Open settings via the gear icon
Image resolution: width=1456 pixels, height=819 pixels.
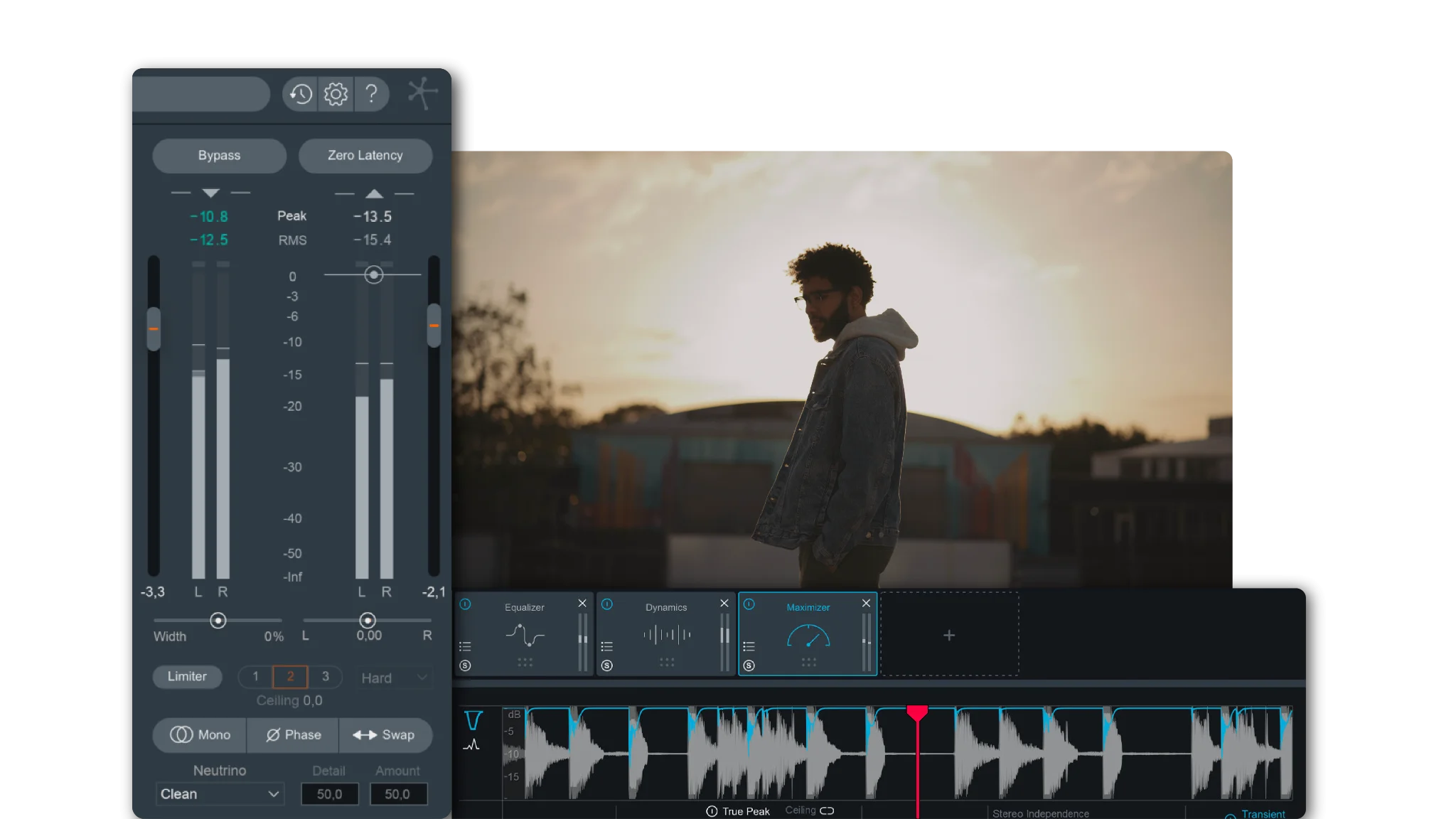[x=336, y=94]
